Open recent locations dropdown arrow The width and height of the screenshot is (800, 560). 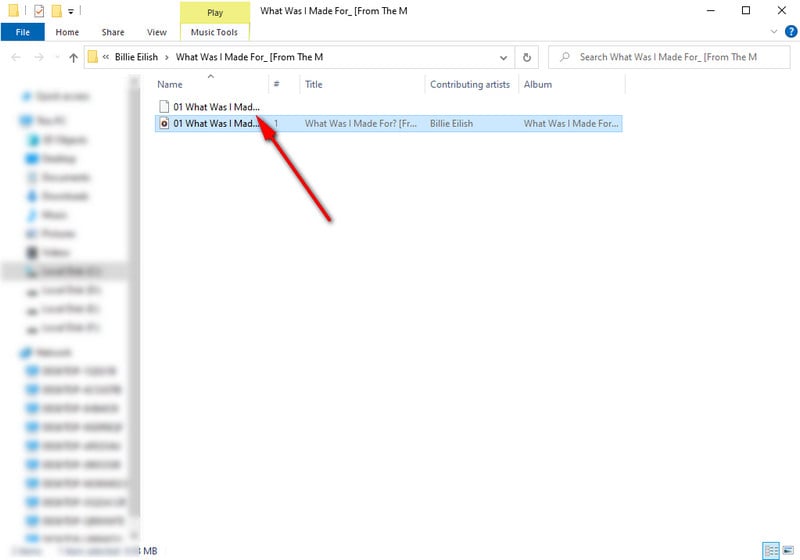(58, 57)
